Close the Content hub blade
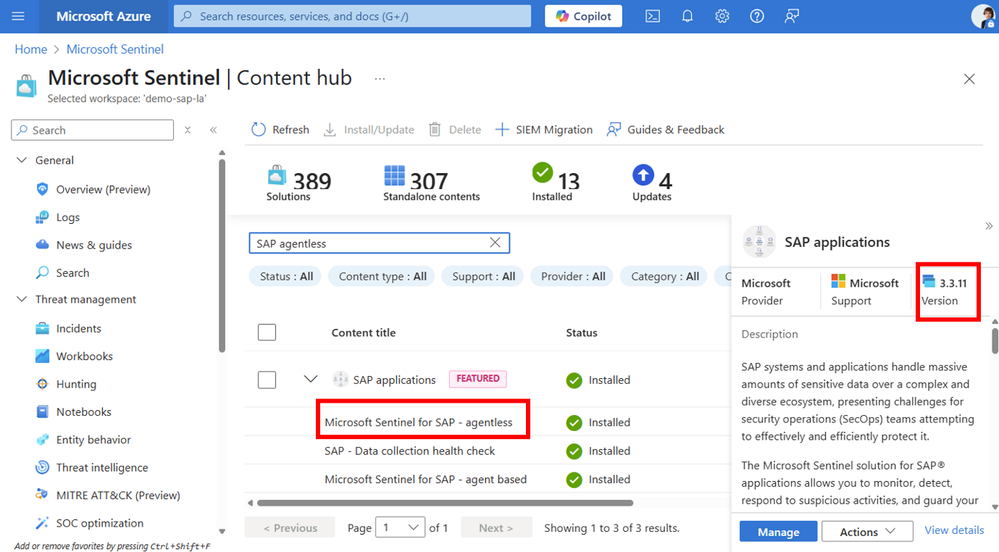 [969, 79]
